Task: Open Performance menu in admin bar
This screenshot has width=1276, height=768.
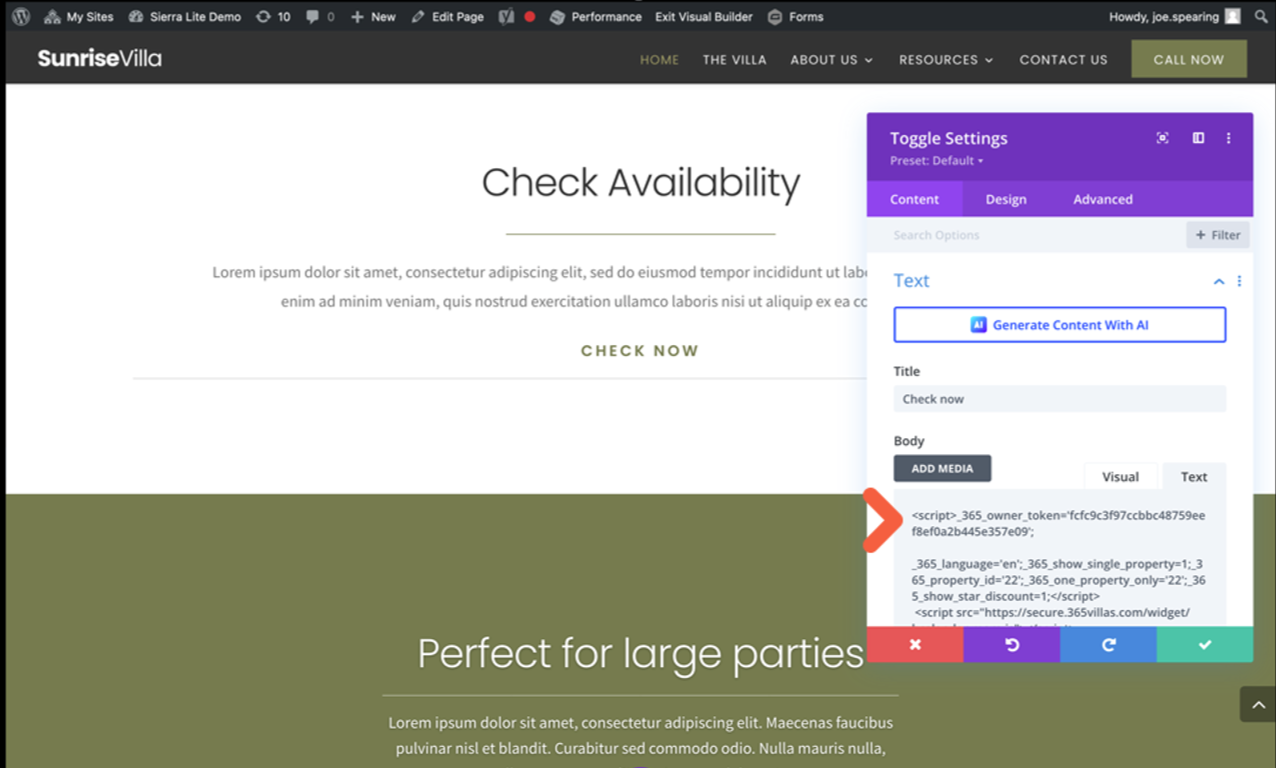Action: [596, 17]
